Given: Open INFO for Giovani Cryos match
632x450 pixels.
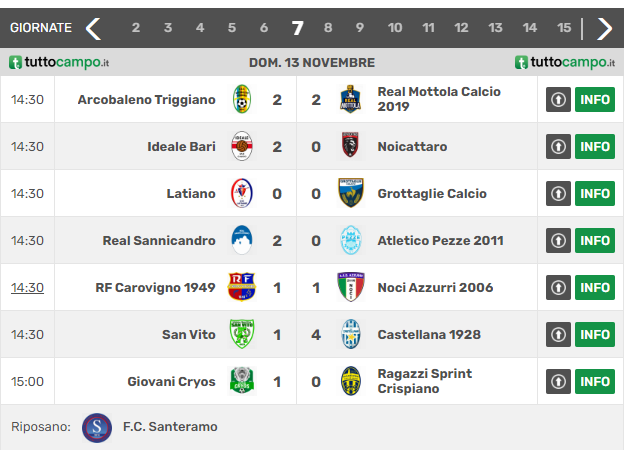Looking at the screenshot, I should point(595,381).
